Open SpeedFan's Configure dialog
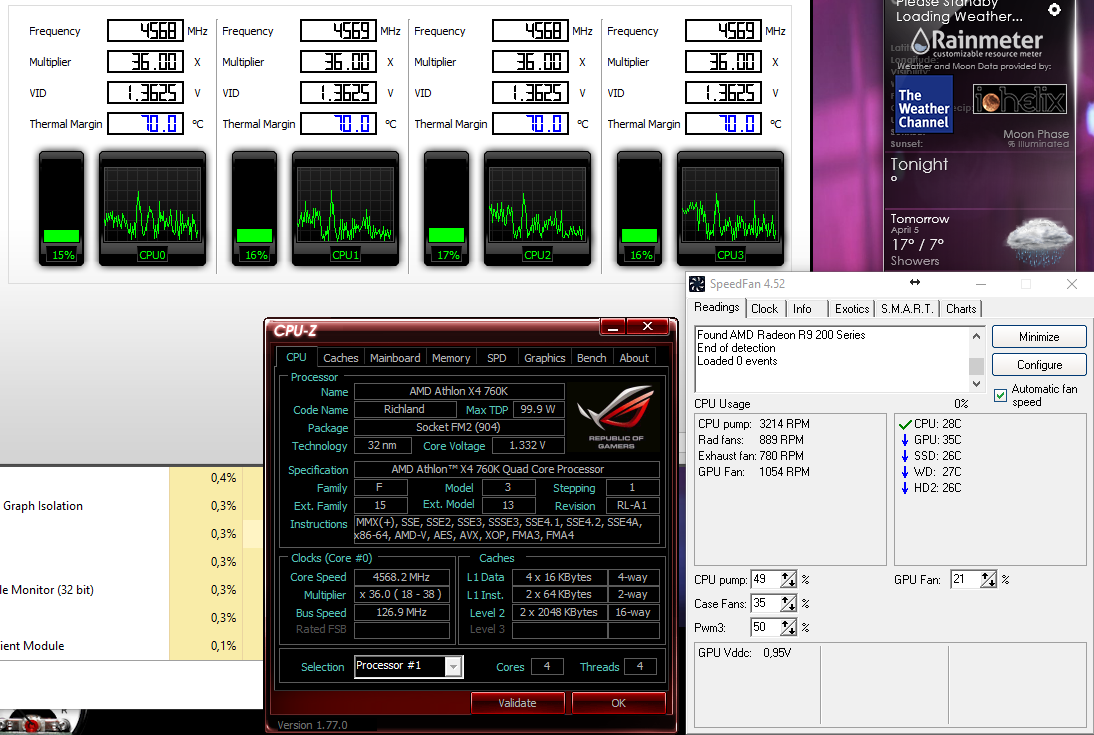The image size is (1094, 735). point(1039,364)
